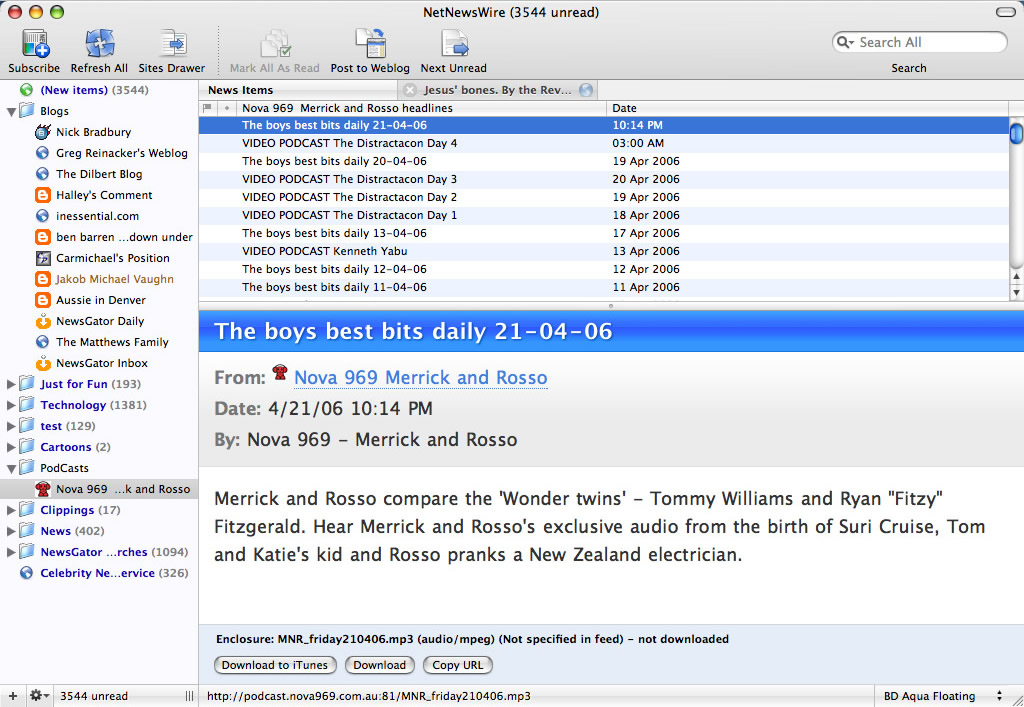1024x707 pixels.
Task: Select The Dilbert Blog feed
Action: tap(99, 174)
